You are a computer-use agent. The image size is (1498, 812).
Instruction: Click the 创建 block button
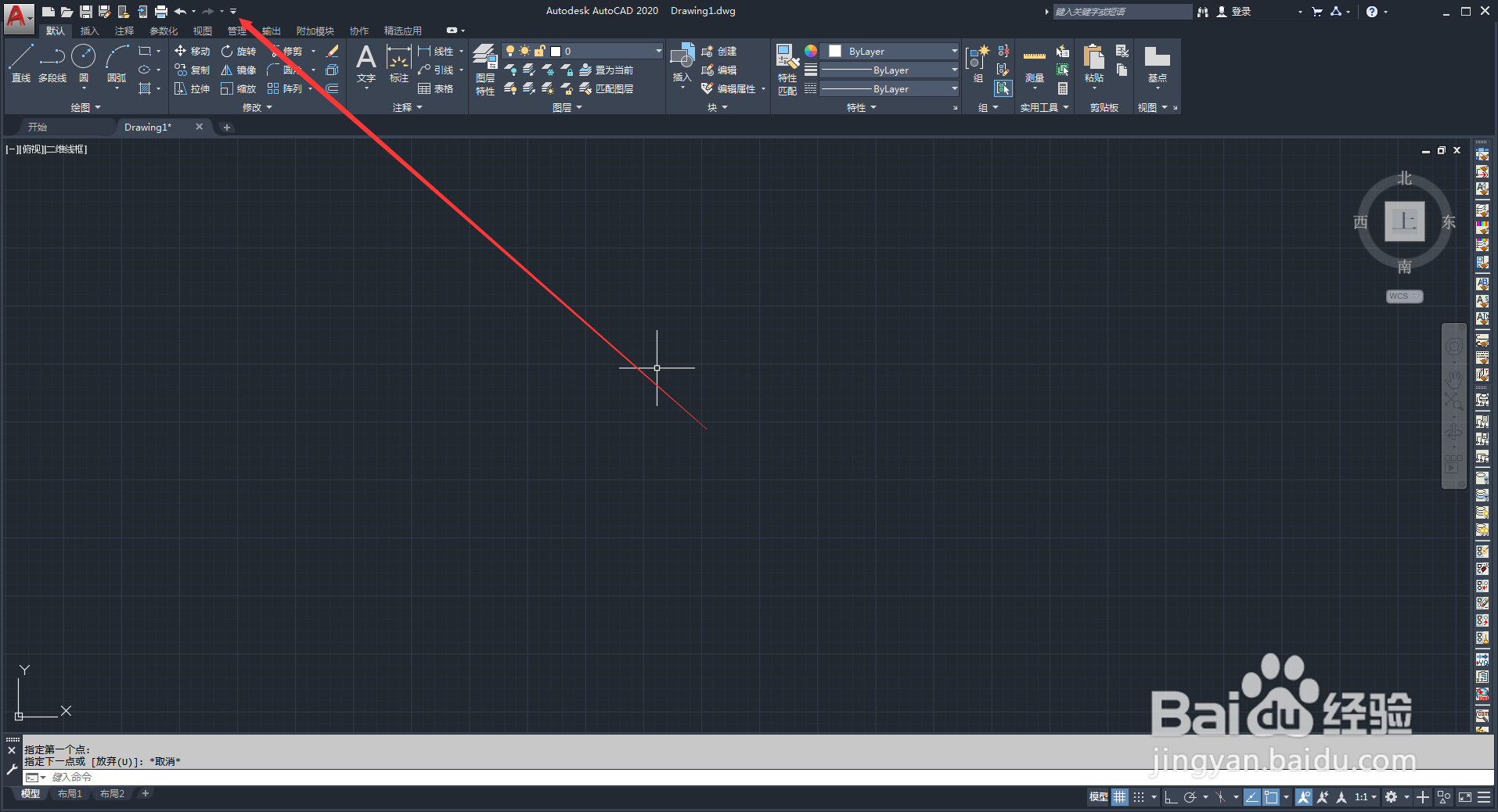click(x=719, y=51)
